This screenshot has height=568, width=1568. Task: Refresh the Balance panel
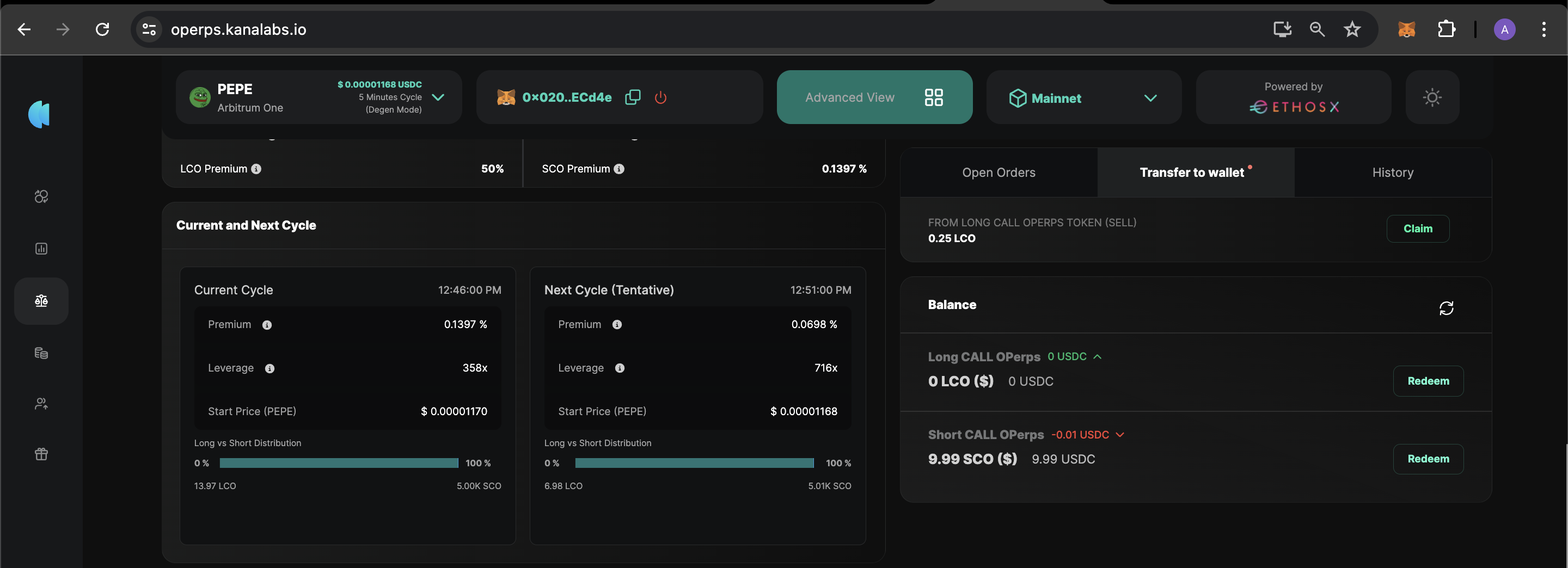(x=1445, y=308)
